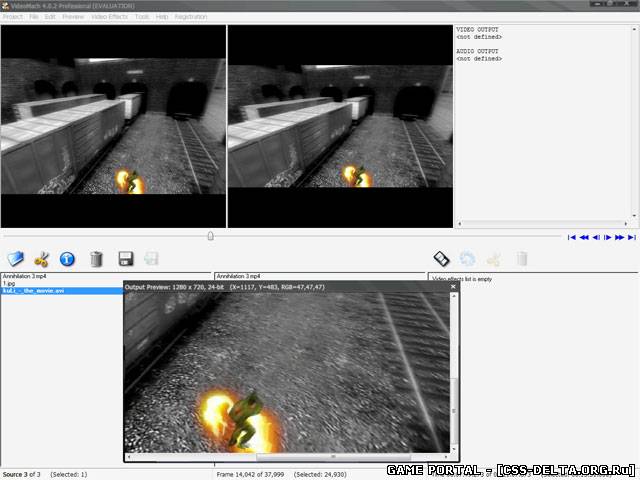Click the frame position slider handle
Screen dimensions: 640x480
[x=211, y=236]
